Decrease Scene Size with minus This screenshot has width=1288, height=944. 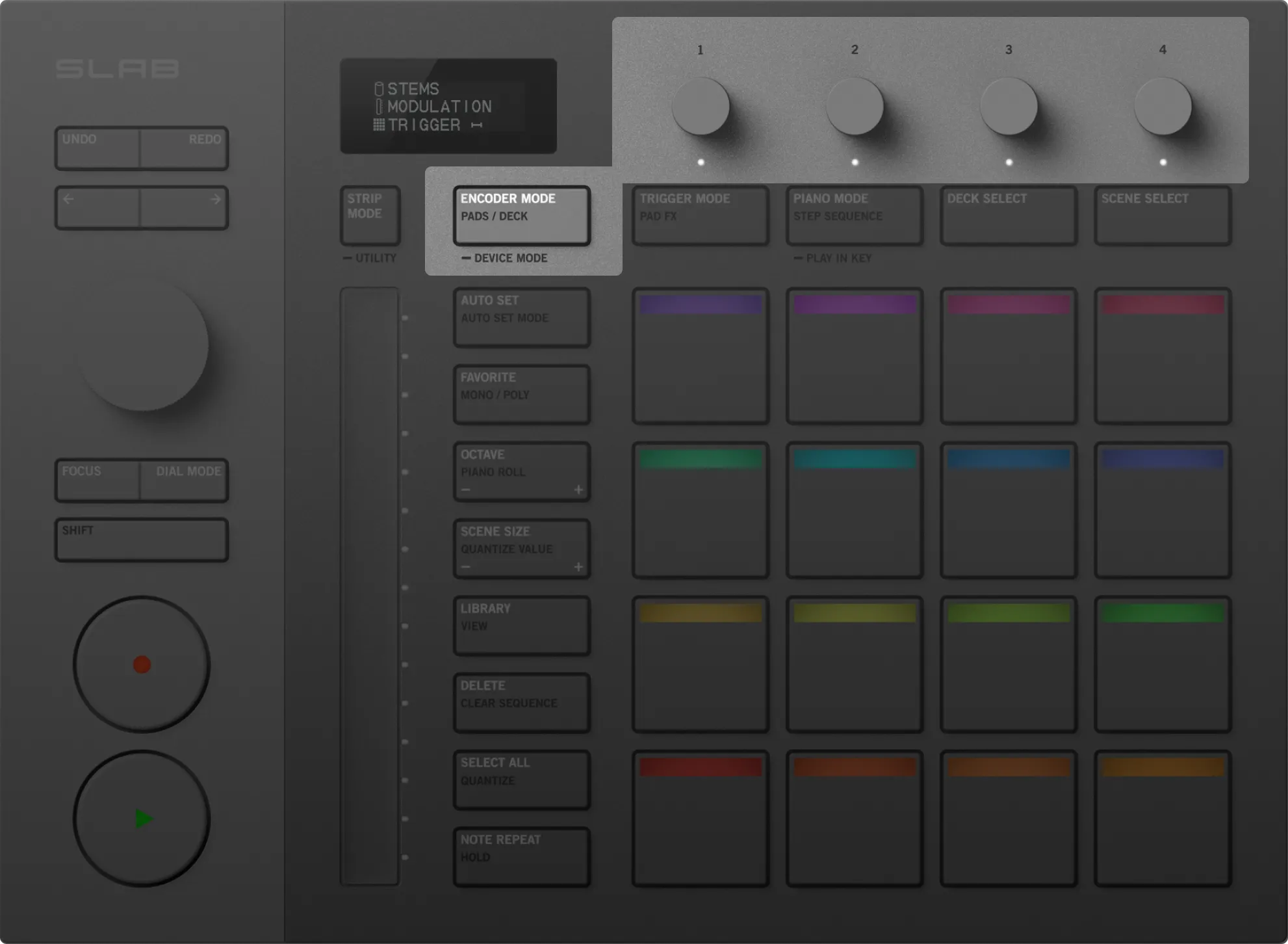pyautogui.click(x=466, y=567)
